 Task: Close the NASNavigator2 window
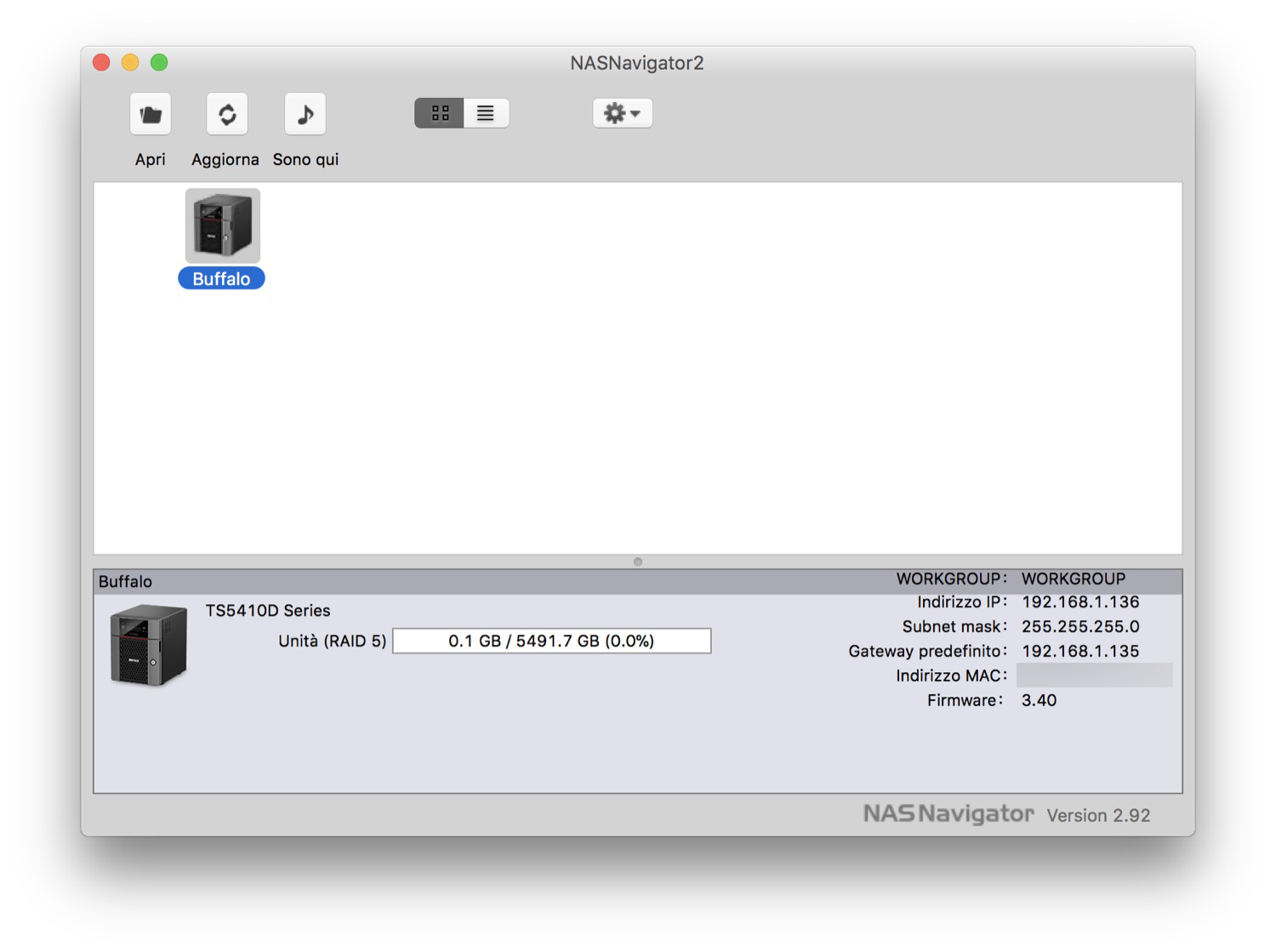tap(101, 62)
